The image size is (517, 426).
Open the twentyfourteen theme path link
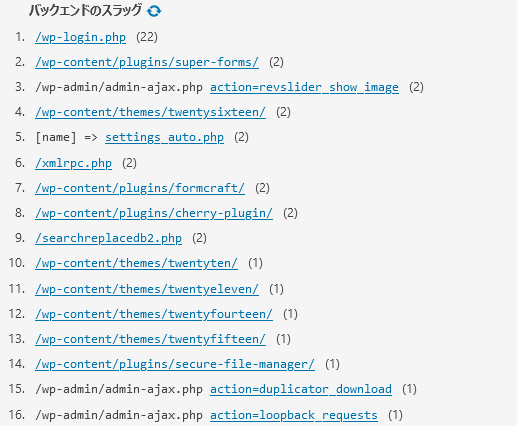(x=154, y=314)
